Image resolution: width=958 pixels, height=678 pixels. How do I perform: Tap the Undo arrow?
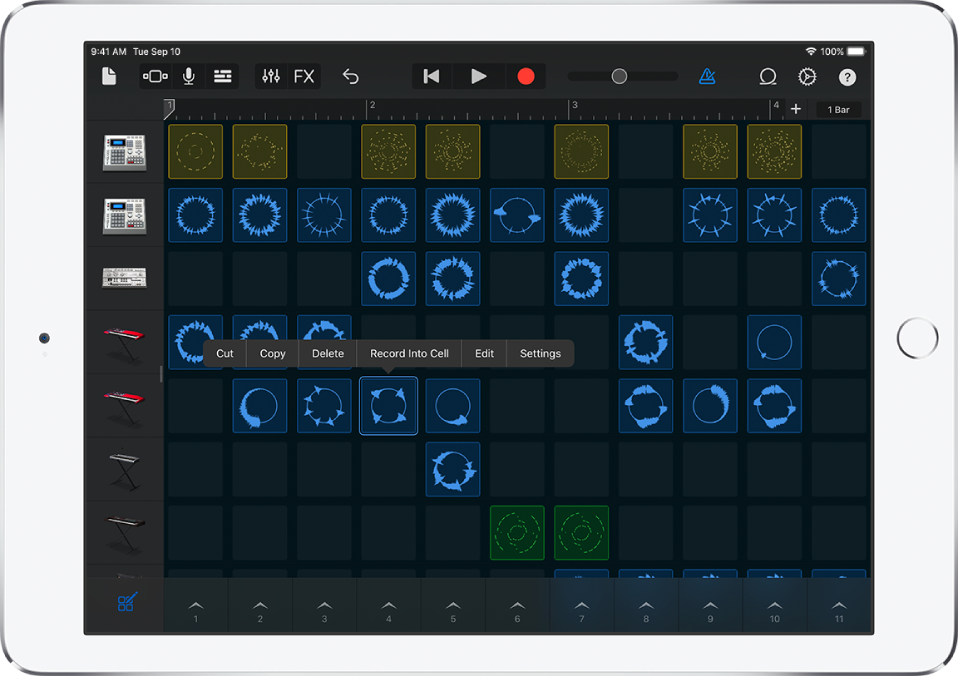point(351,76)
